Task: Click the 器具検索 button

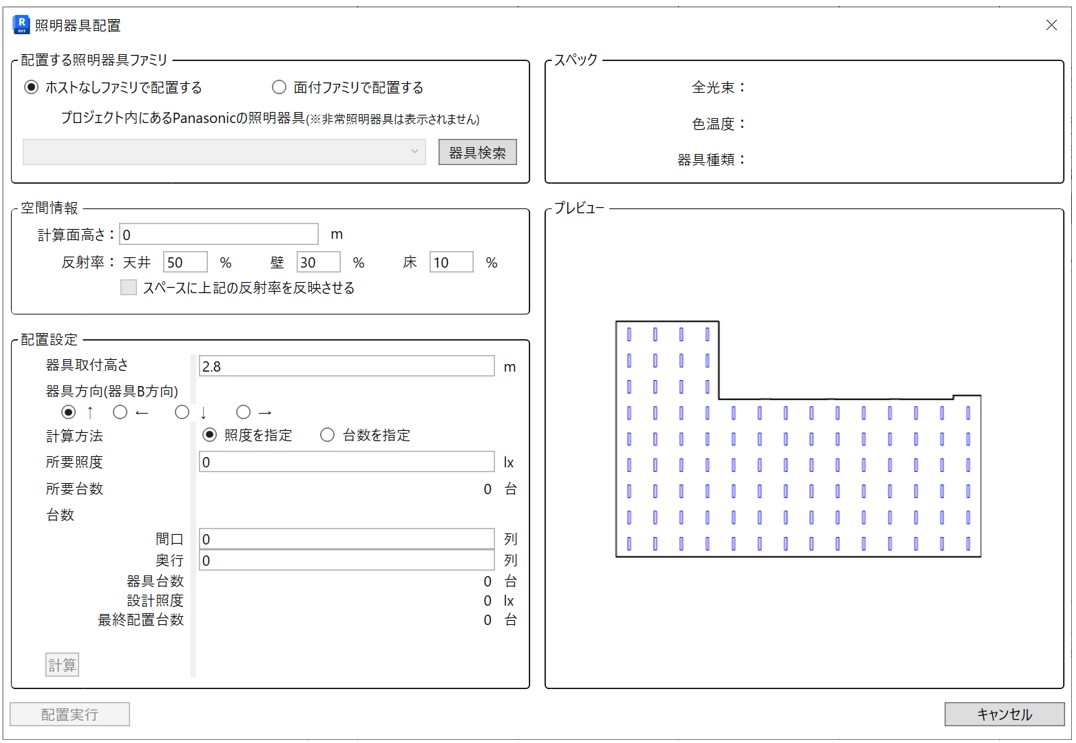Action: click(477, 152)
